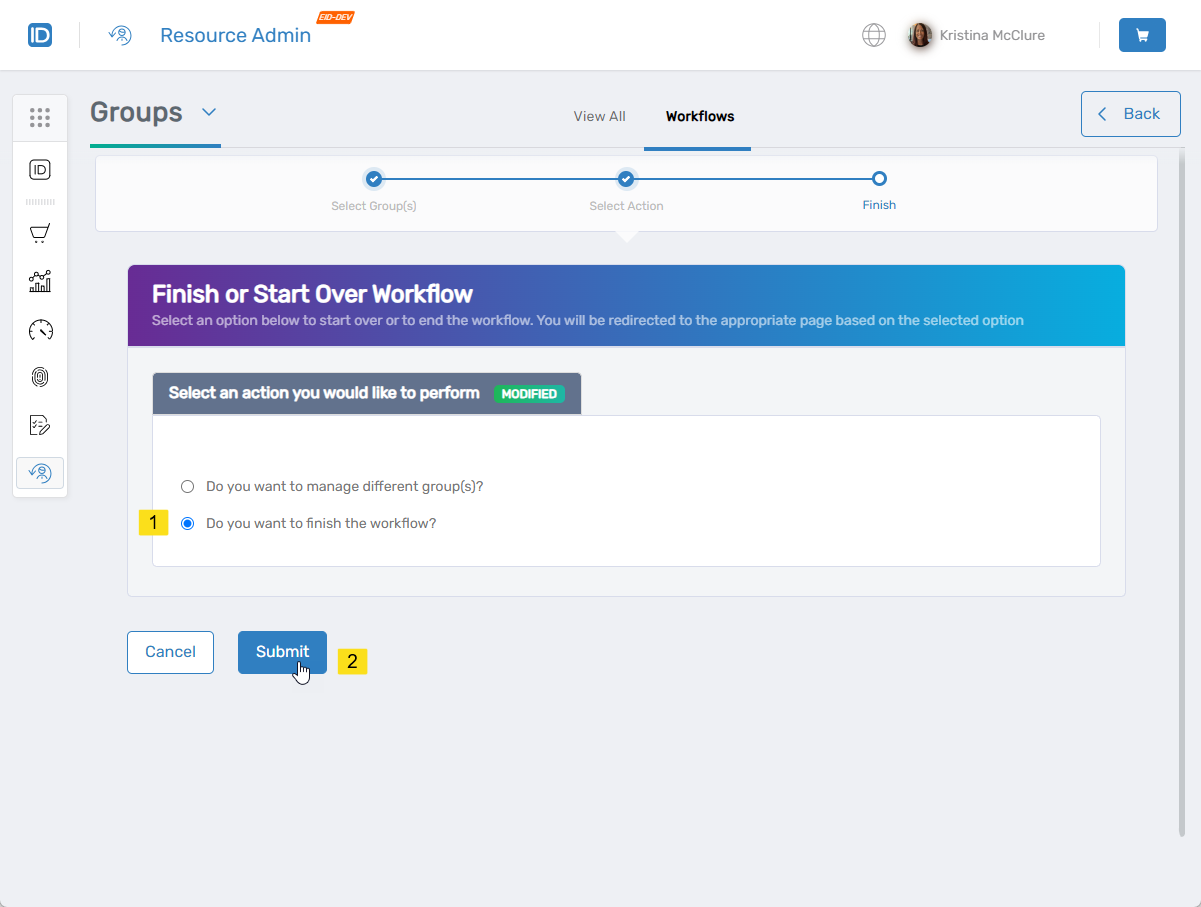Open the apps grid in the sidebar
The image size is (1201, 907).
(40, 117)
